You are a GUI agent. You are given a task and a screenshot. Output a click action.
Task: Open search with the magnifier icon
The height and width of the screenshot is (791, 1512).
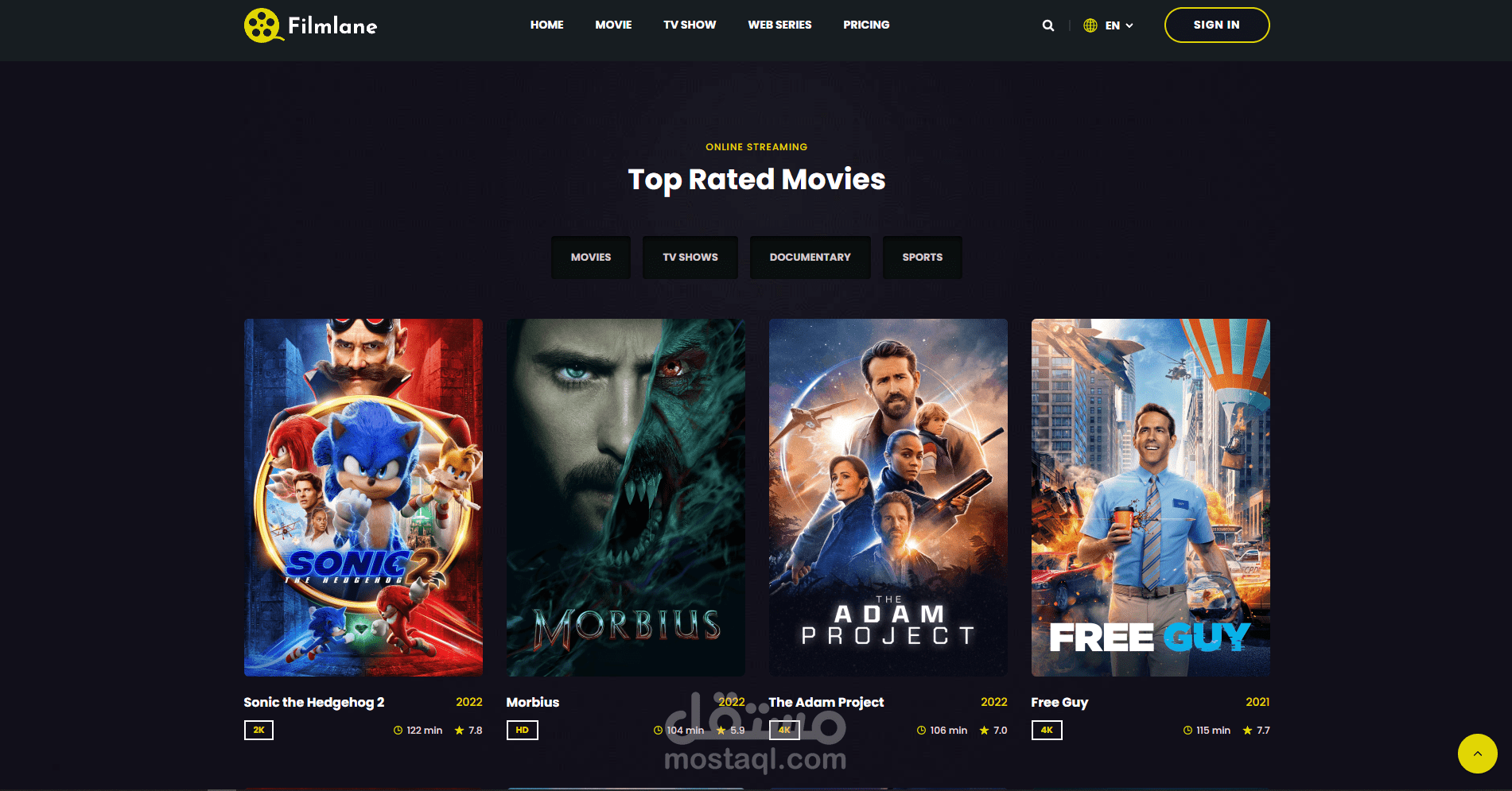click(1048, 25)
